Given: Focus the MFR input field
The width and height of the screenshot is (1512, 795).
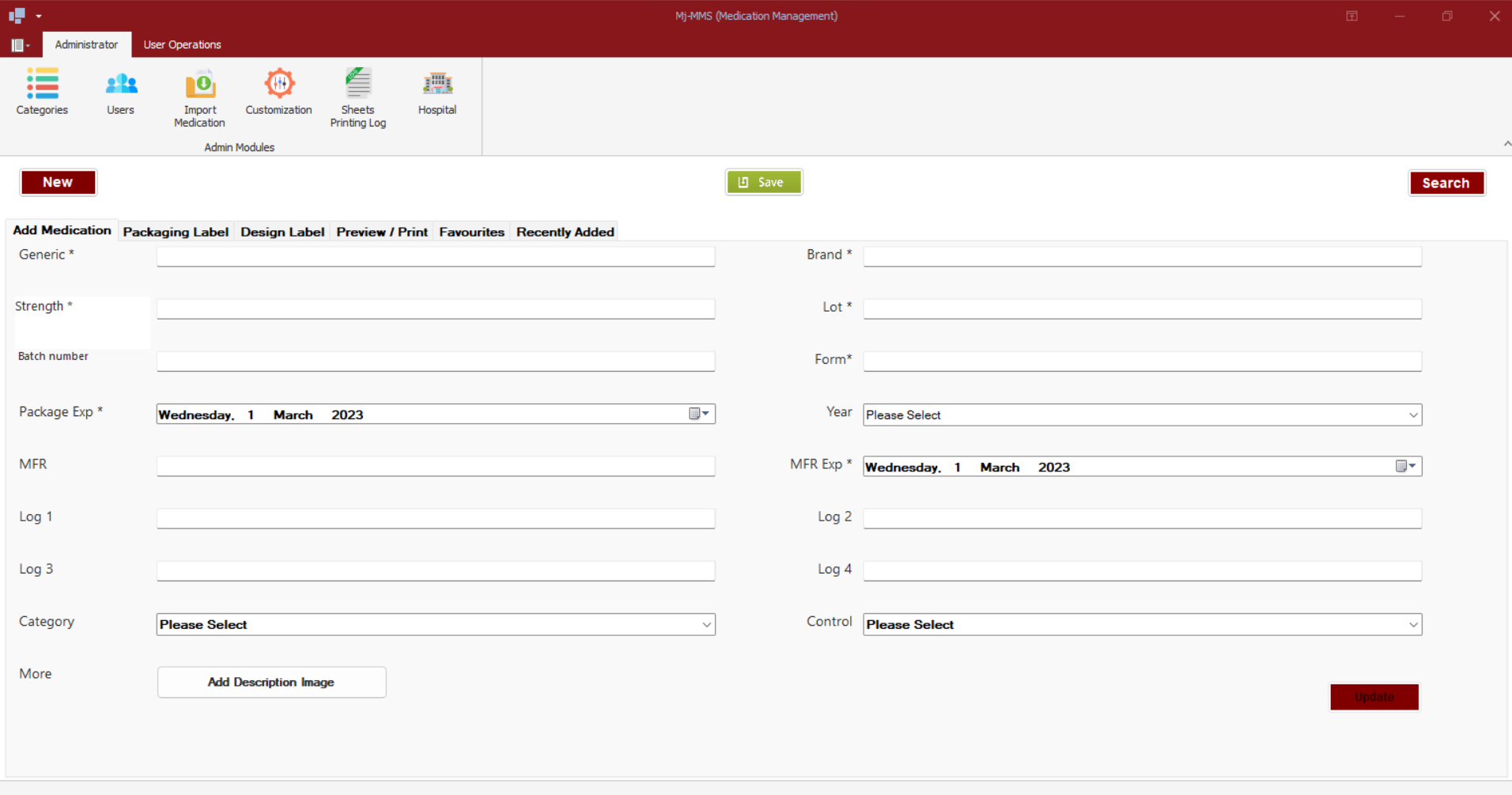Looking at the screenshot, I should 436,466.
